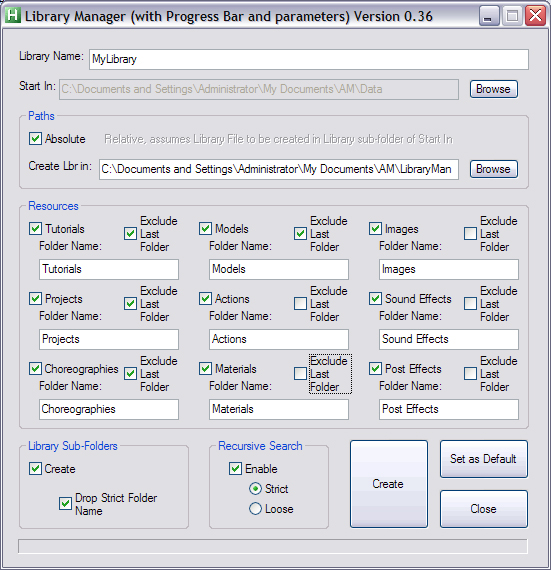Click the large Create button
Image resolution: width=551 pixels, height=570 pixels.
[x=389, y=484]
